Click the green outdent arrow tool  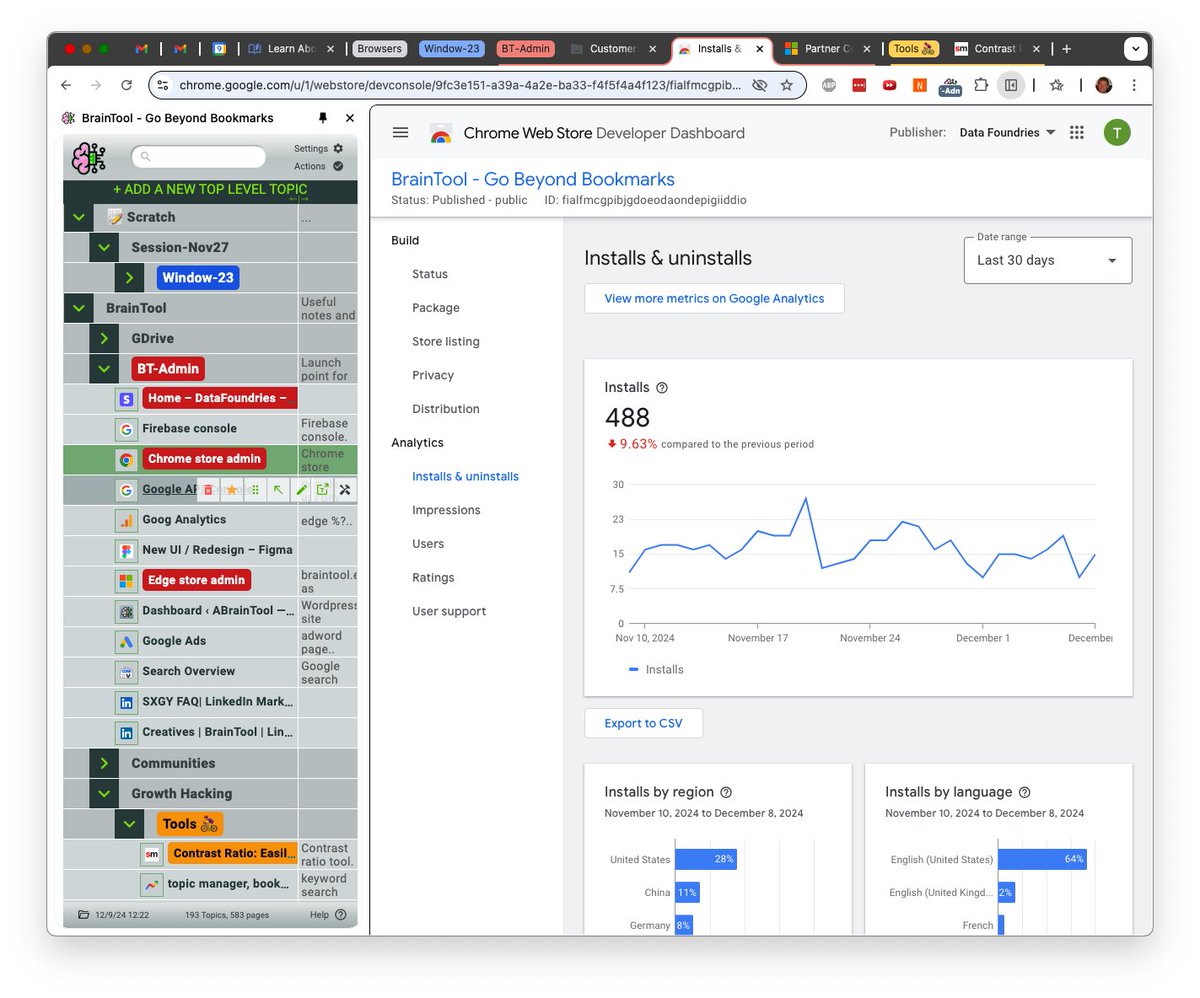point(278,490)
